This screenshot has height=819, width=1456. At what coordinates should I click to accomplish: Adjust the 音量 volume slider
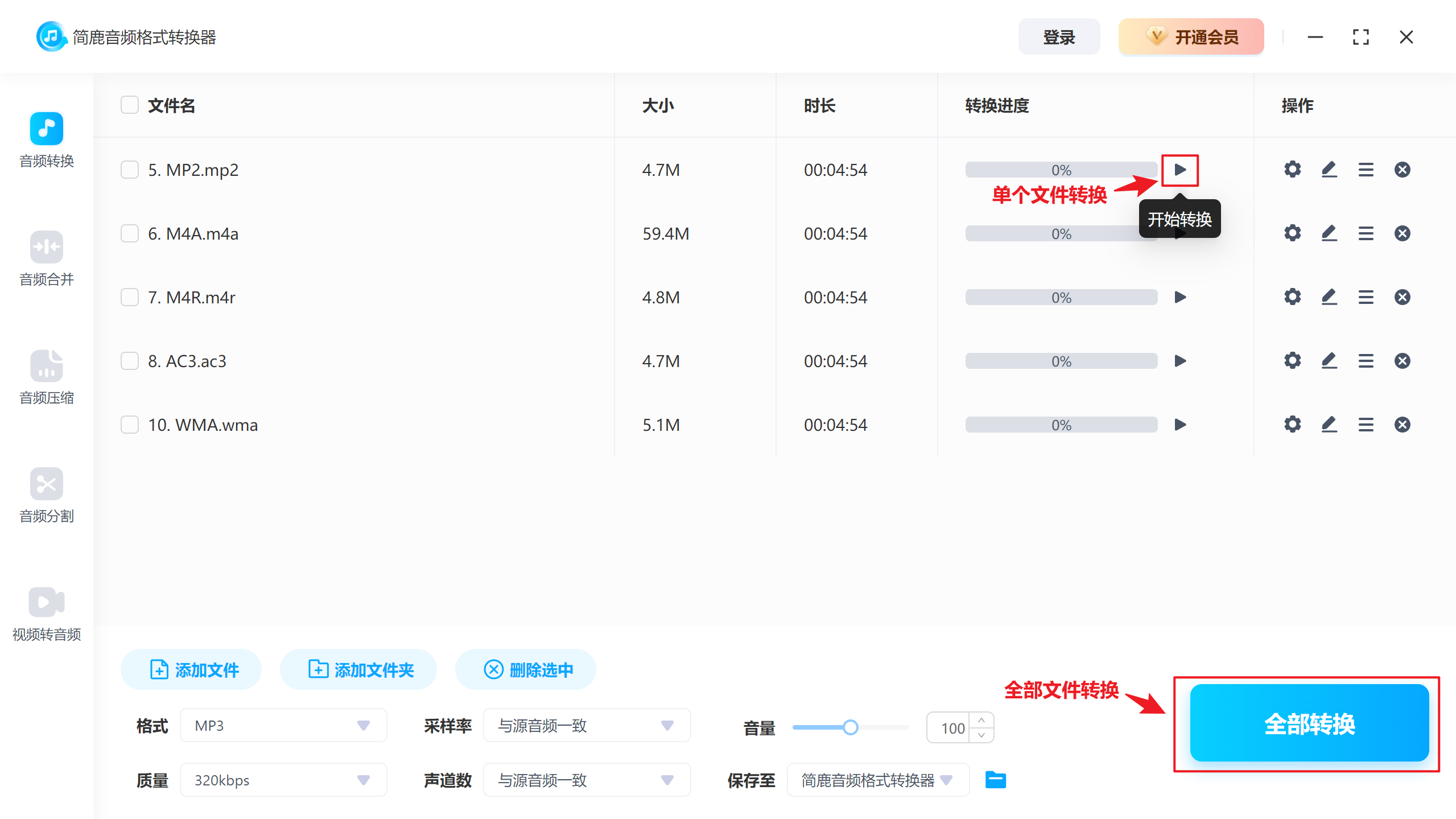850,727
